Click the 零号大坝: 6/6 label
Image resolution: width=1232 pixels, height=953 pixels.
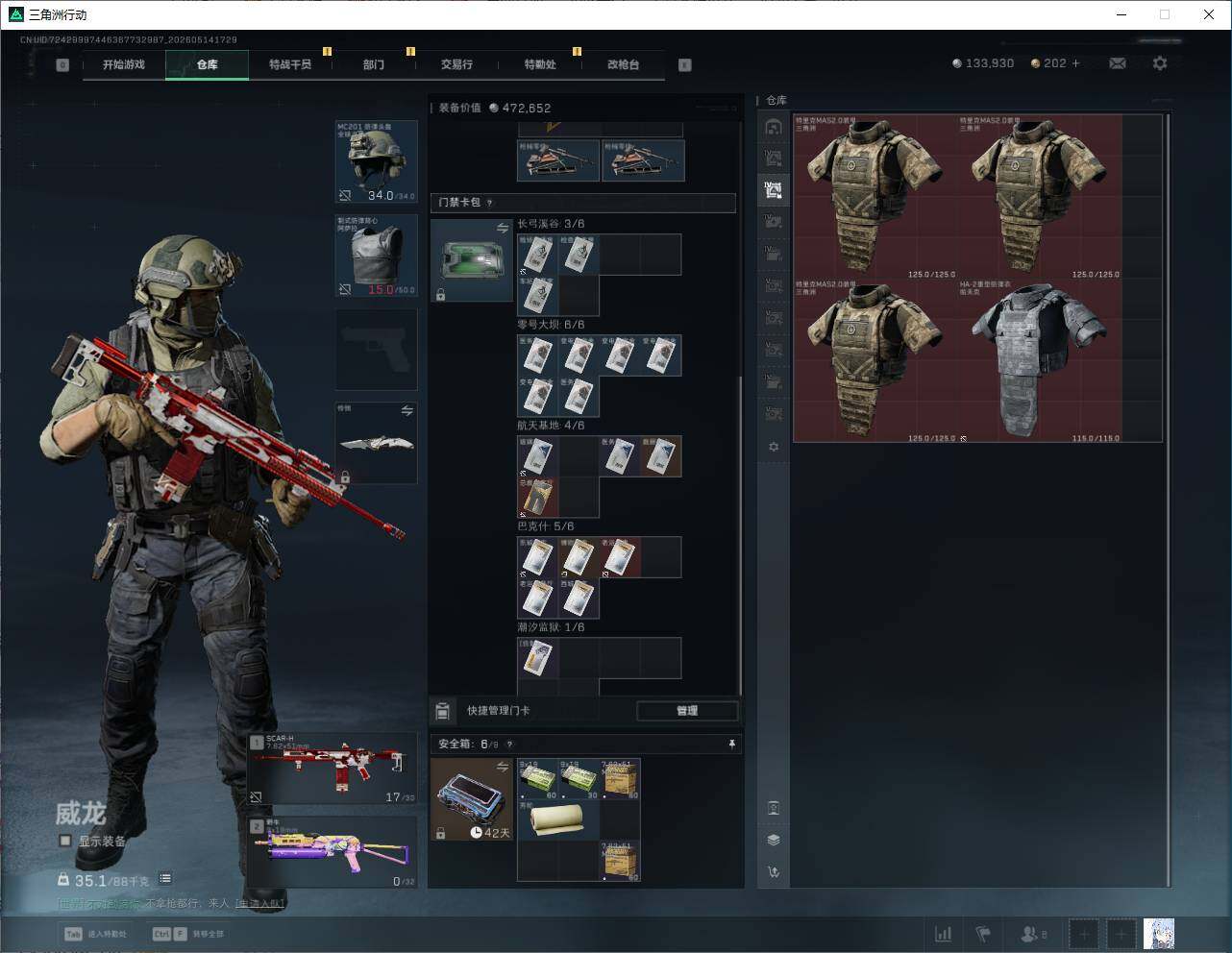click(x=551, y=325)
